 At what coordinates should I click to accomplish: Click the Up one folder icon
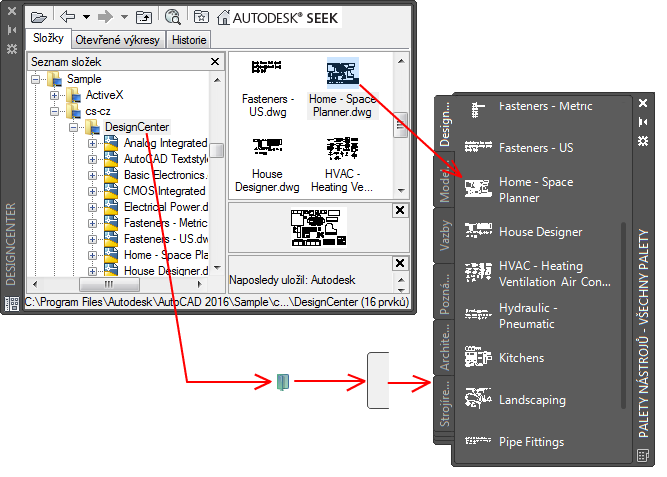[144, 17]
